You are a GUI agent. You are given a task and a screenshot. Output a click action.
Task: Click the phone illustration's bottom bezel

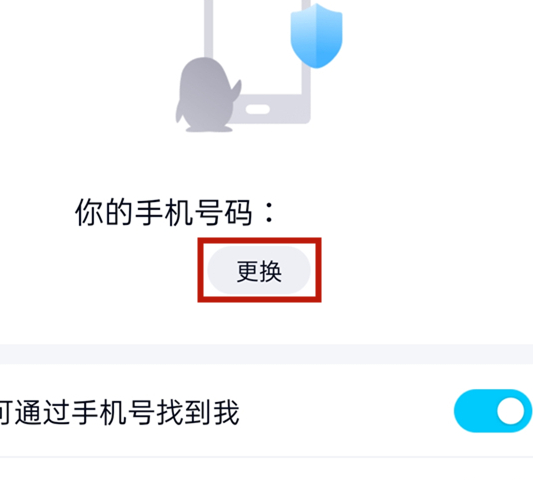(x=272, y=109)
